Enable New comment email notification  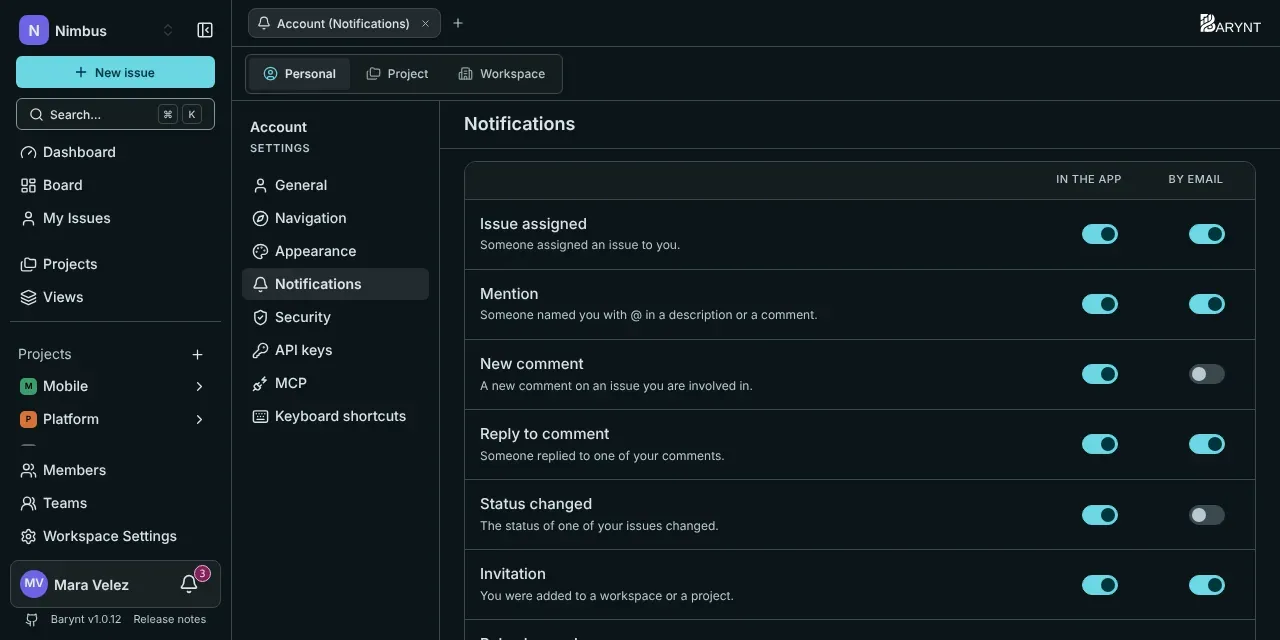tap(1207, 374)
